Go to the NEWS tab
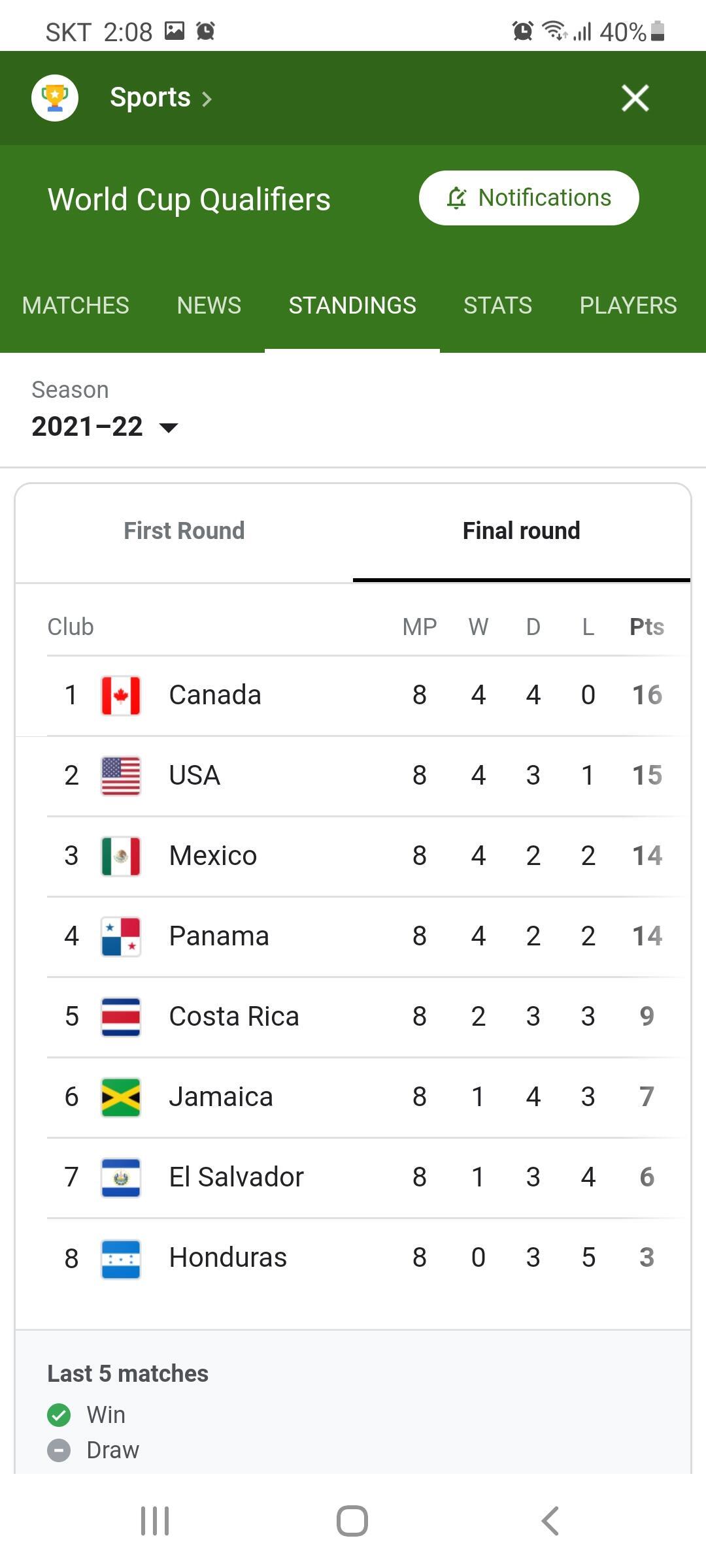706x1568 pixels. 209,305
